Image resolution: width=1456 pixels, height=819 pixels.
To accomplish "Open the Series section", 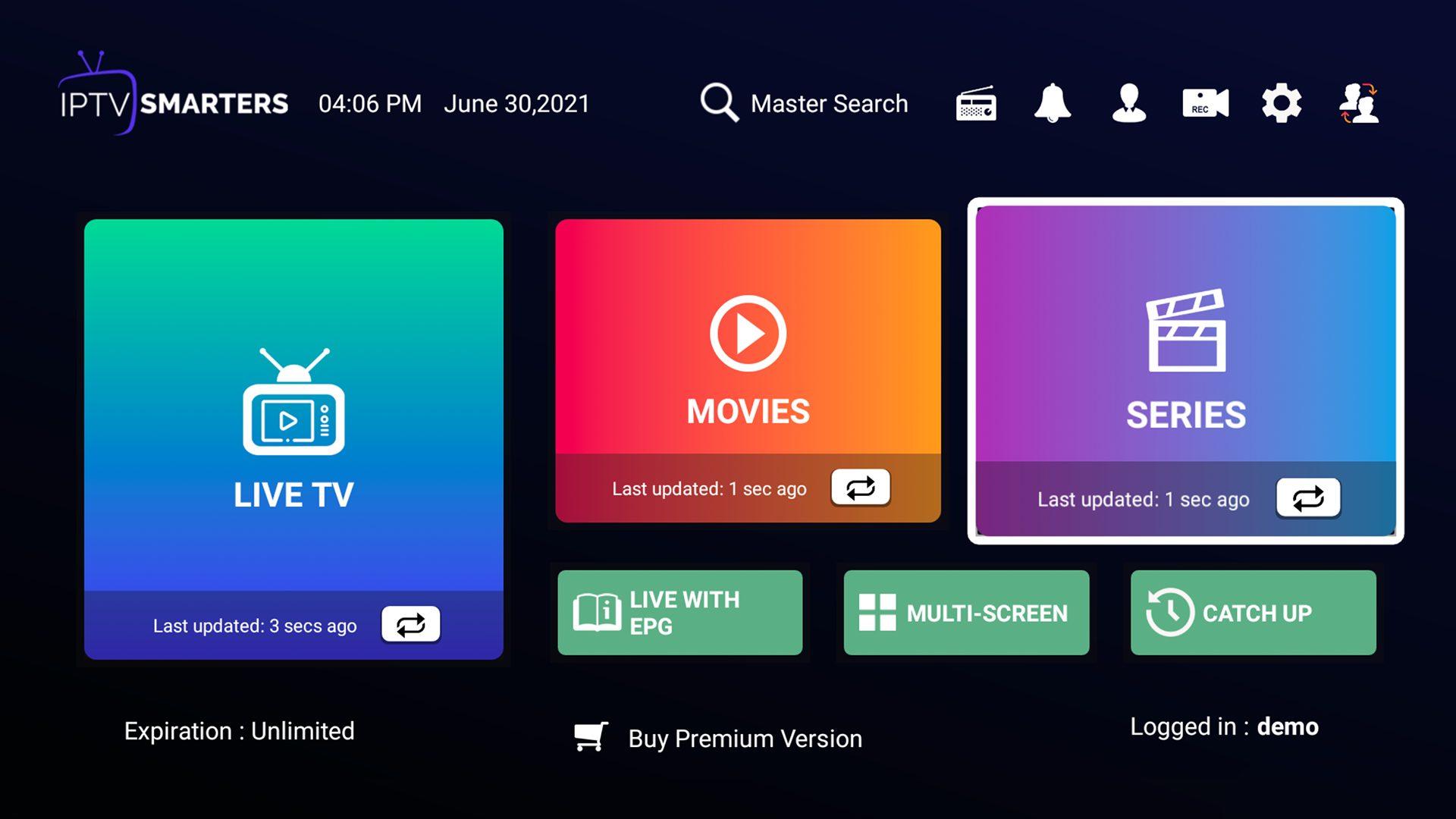I will click(x=1186, y=370).
